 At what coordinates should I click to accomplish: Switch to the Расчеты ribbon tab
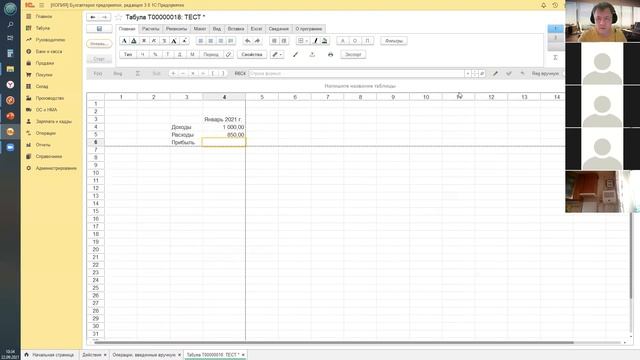click(151, 29)
